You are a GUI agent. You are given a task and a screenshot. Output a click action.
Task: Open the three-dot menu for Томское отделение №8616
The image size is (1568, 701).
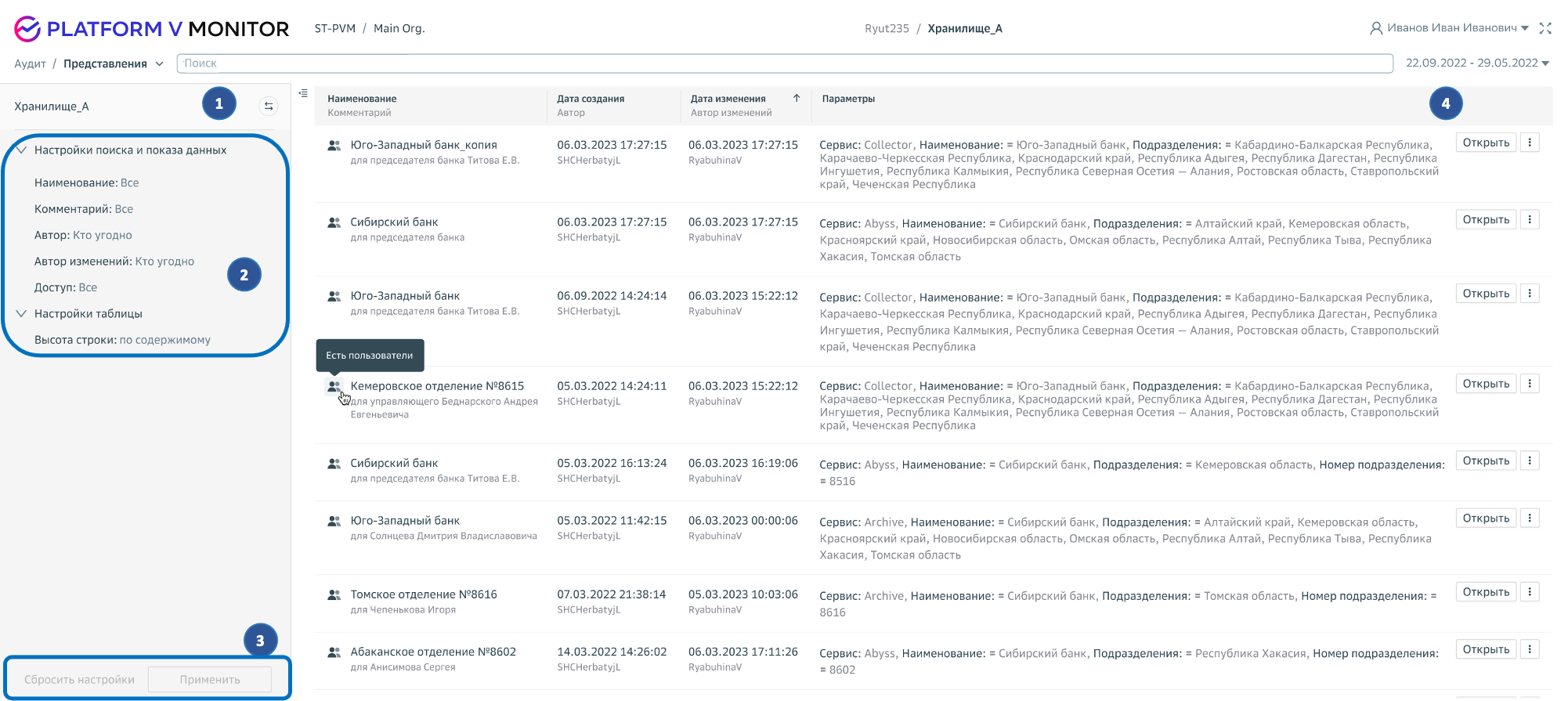pyautogui.click(x=1530, y=592)
